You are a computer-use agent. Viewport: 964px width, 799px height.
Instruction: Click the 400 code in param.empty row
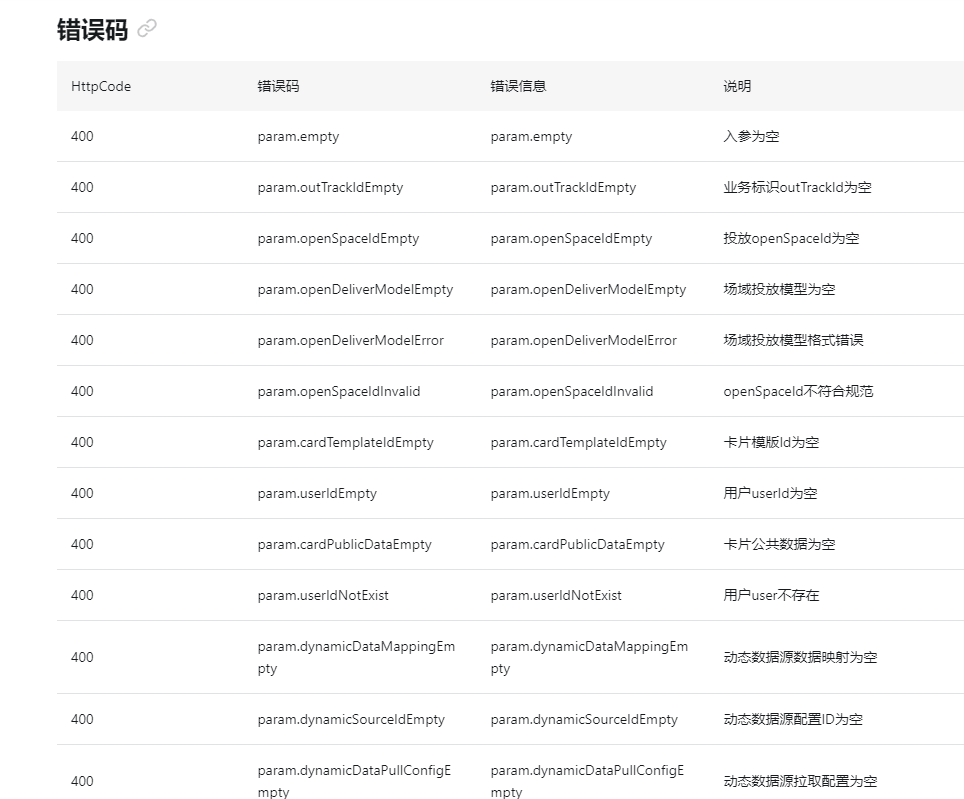coord(82,136)
